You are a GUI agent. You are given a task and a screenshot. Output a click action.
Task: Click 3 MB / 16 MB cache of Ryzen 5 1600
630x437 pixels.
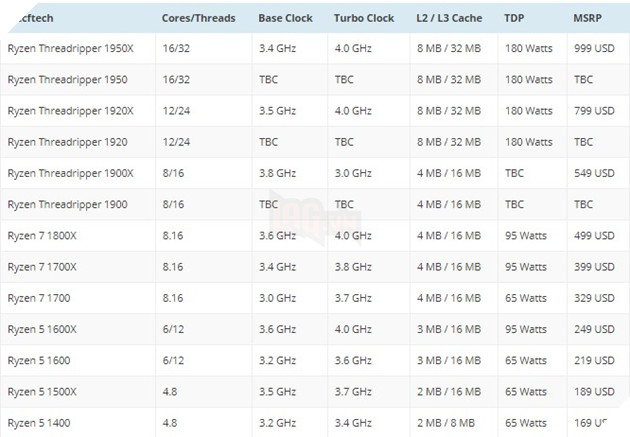(x=449, y=361)
